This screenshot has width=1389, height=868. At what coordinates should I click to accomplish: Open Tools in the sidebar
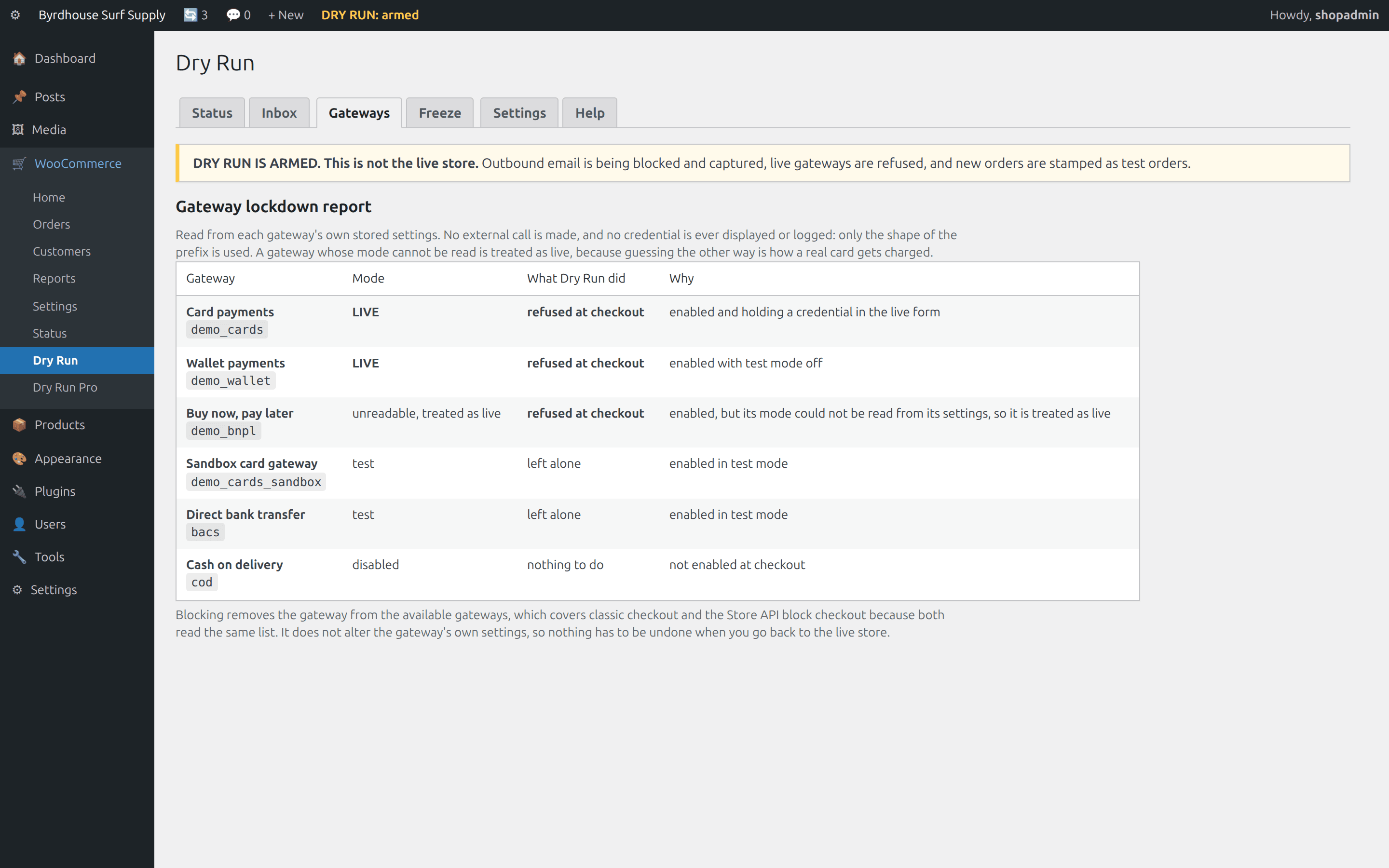(x=77, y=557)
